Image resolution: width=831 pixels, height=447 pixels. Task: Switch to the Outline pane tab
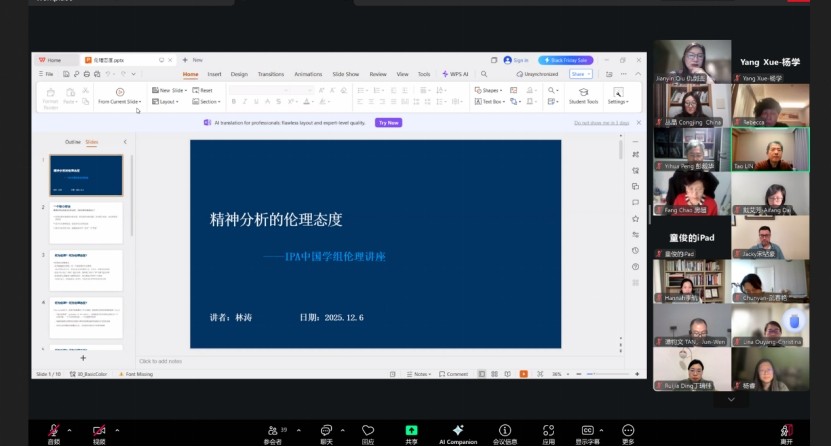73,142
